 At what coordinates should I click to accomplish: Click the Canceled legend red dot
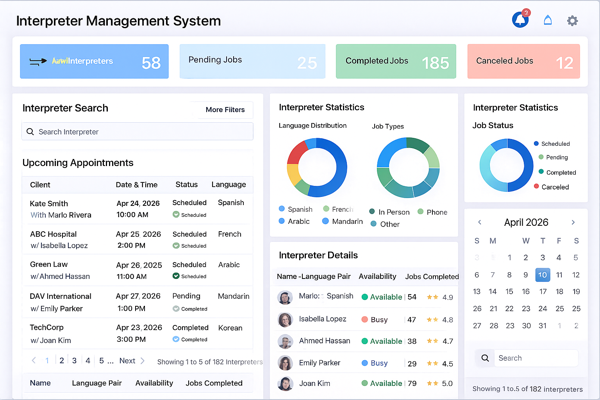click(x=536, y=186)
